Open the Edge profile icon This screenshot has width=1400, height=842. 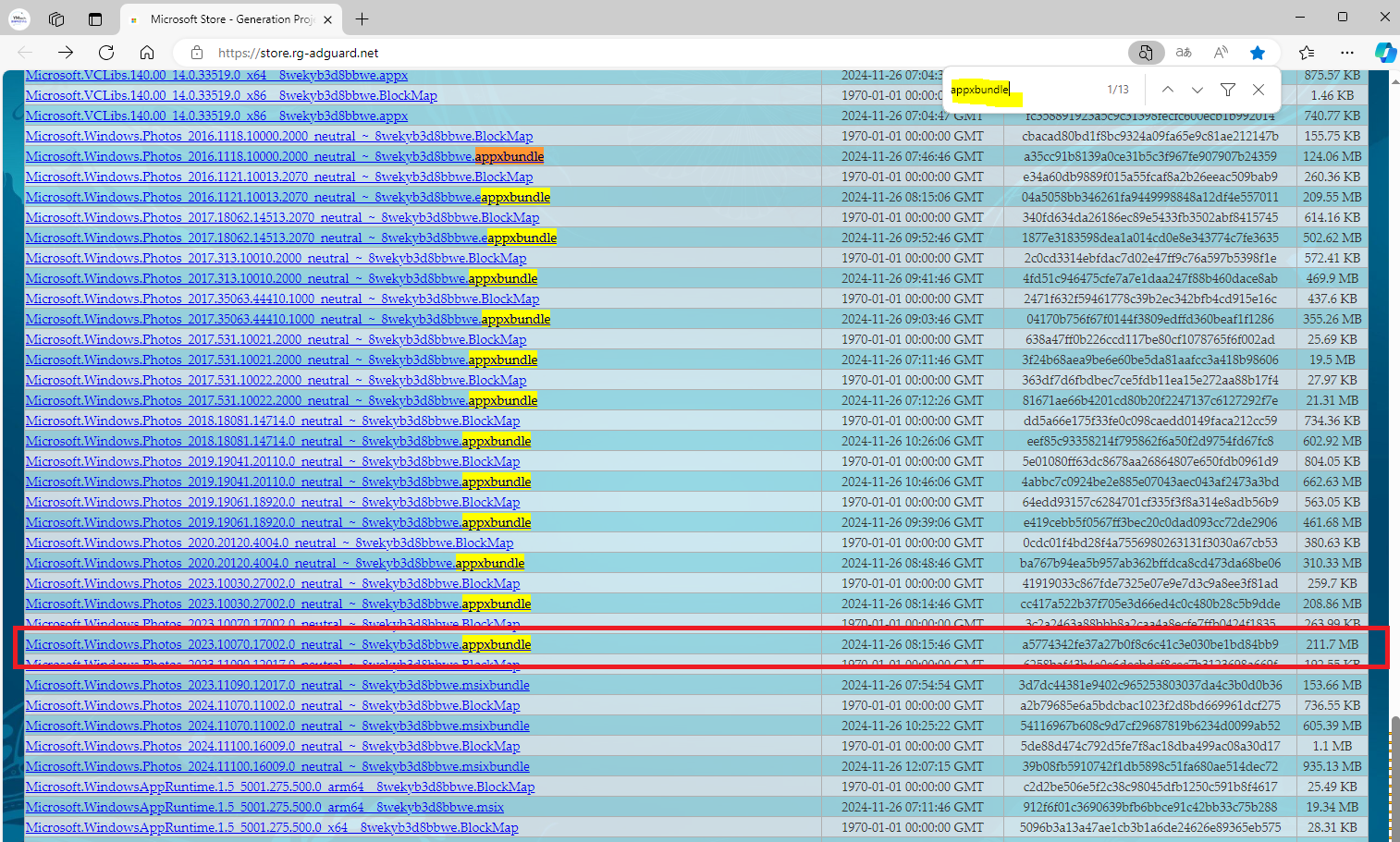[x=18, y=18]
